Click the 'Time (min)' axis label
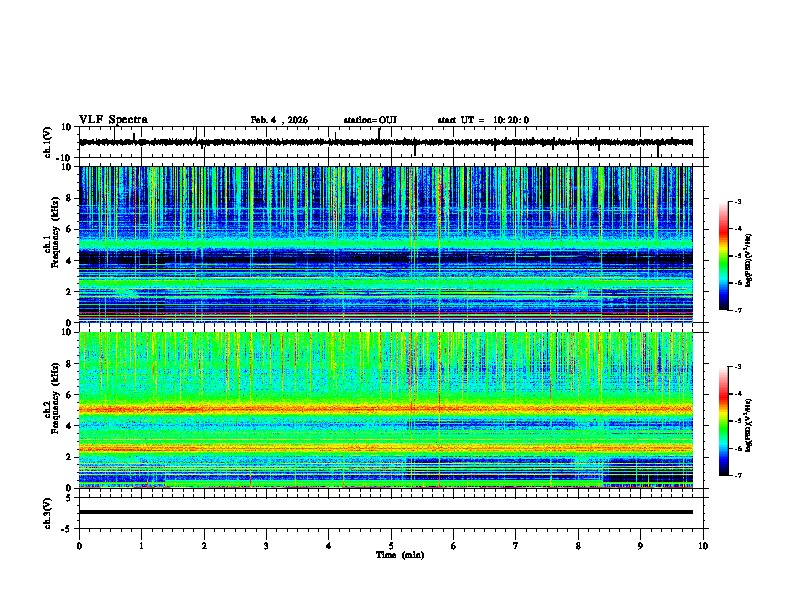This screenshot has width=792, height=612. coord(400,555)
